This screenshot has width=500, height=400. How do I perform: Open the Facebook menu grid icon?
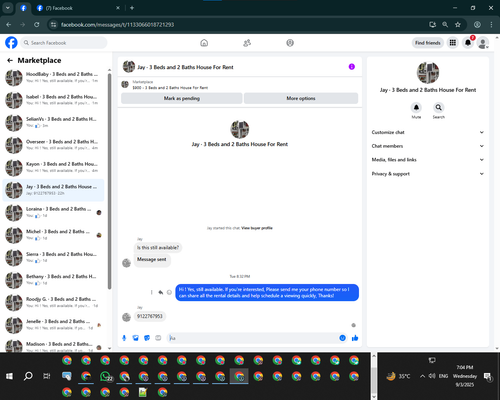click(453, 43)
